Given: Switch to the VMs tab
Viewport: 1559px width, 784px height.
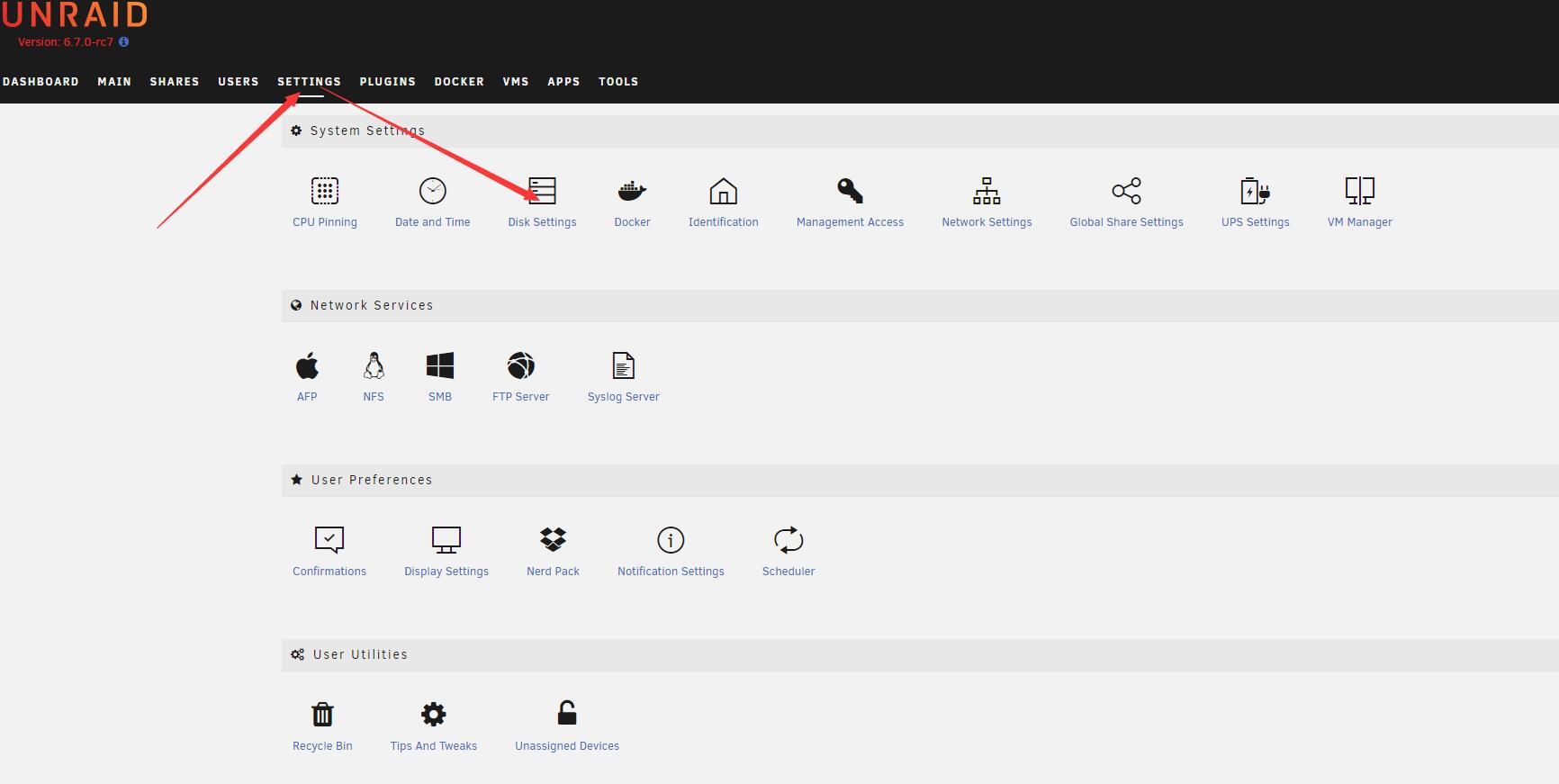Looking at the screenshot, I should 516,81.
